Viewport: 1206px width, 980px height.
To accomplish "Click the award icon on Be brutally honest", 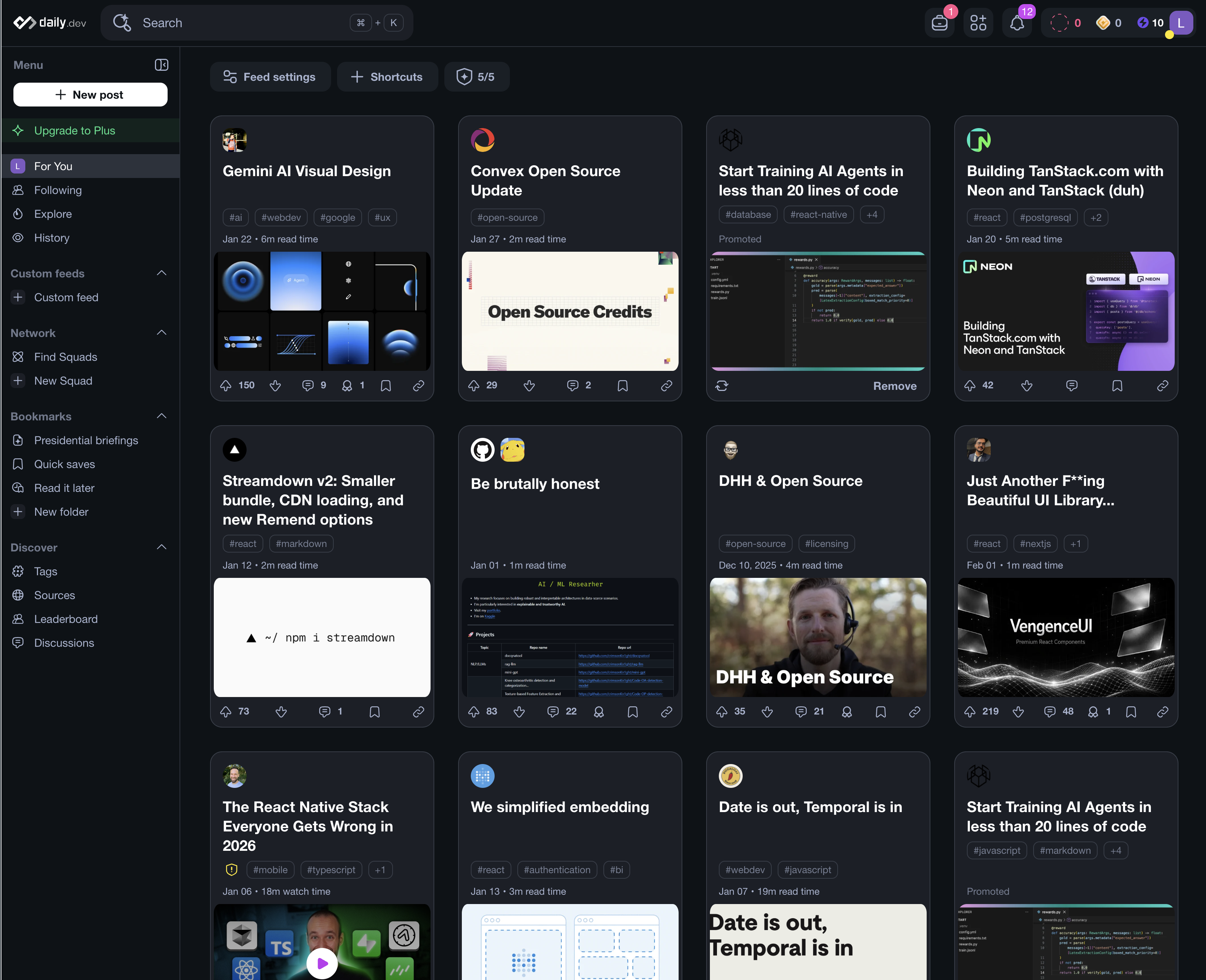I will click(x=599, y=712).
